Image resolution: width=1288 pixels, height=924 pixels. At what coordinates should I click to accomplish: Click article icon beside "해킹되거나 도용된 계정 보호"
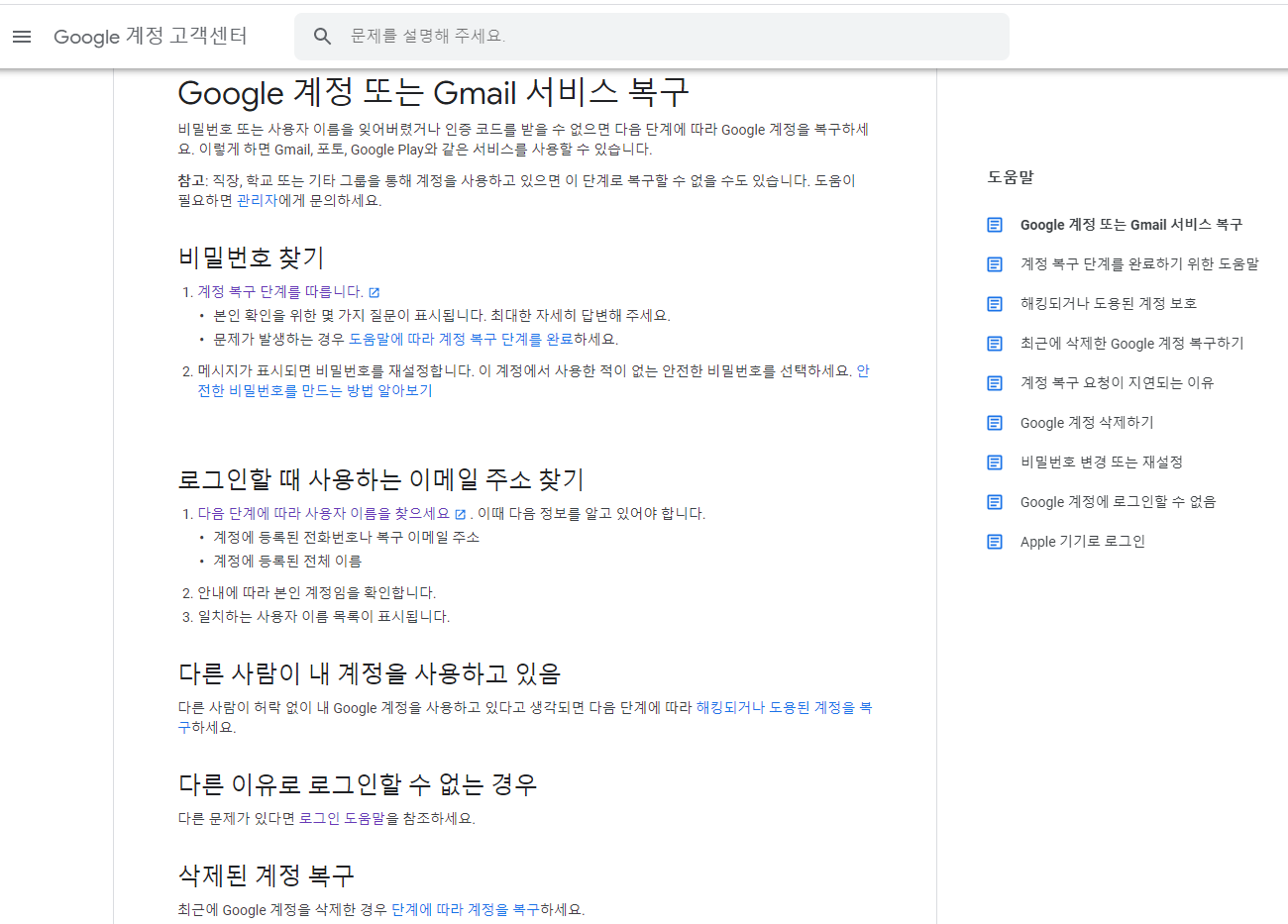point(994,304)
